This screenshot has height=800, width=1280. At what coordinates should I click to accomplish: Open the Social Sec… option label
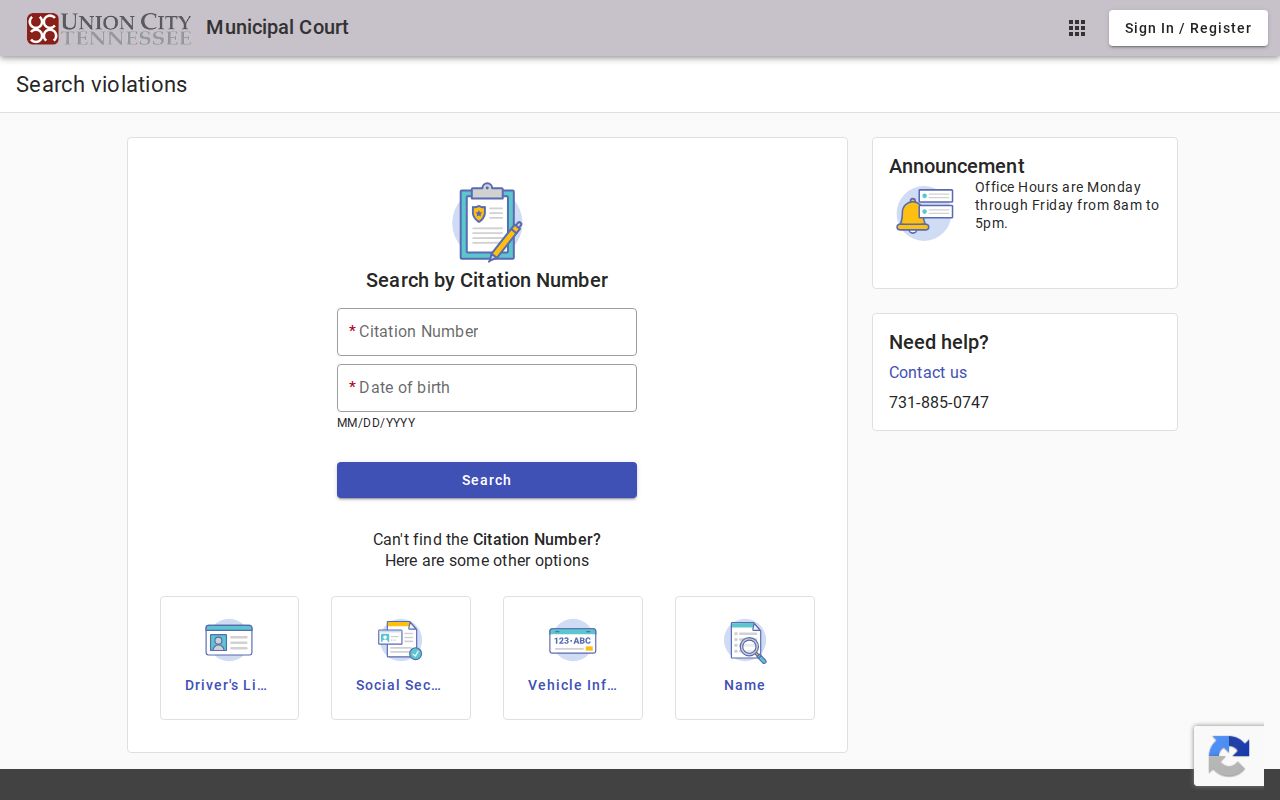[398, 685]
